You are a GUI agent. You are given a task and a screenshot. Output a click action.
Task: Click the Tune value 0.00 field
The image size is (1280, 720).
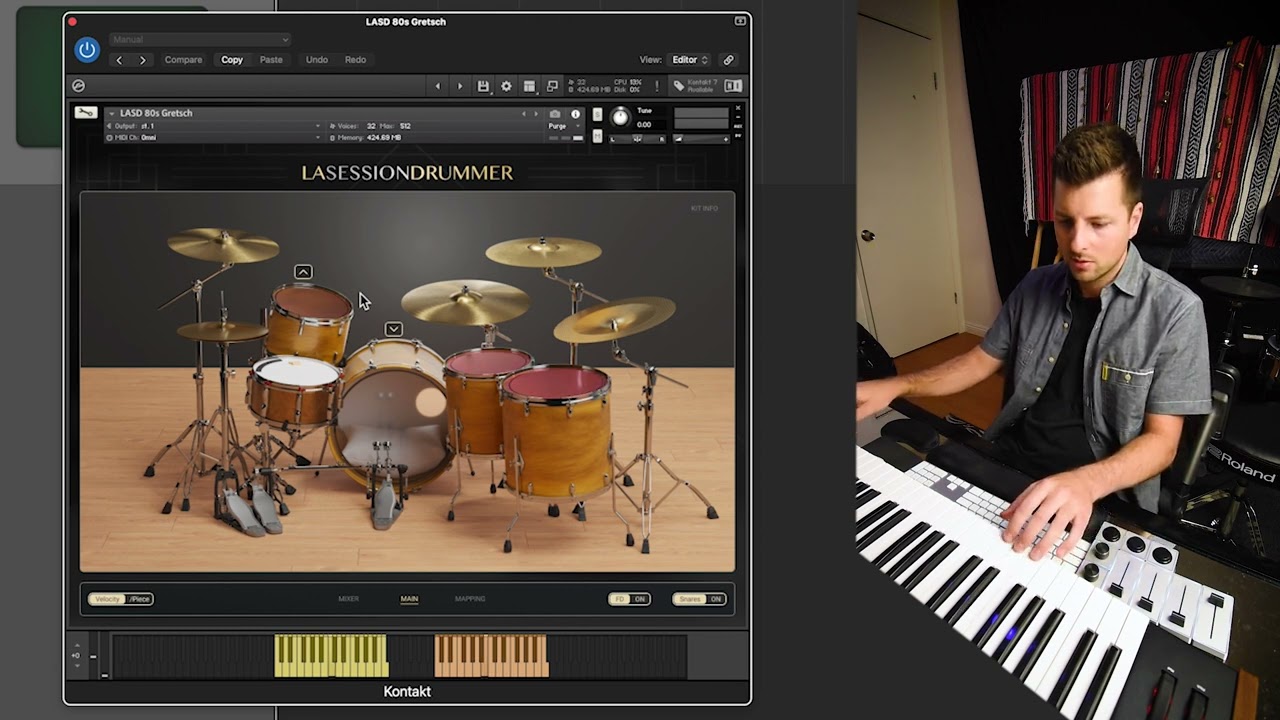tap(645, 125)
